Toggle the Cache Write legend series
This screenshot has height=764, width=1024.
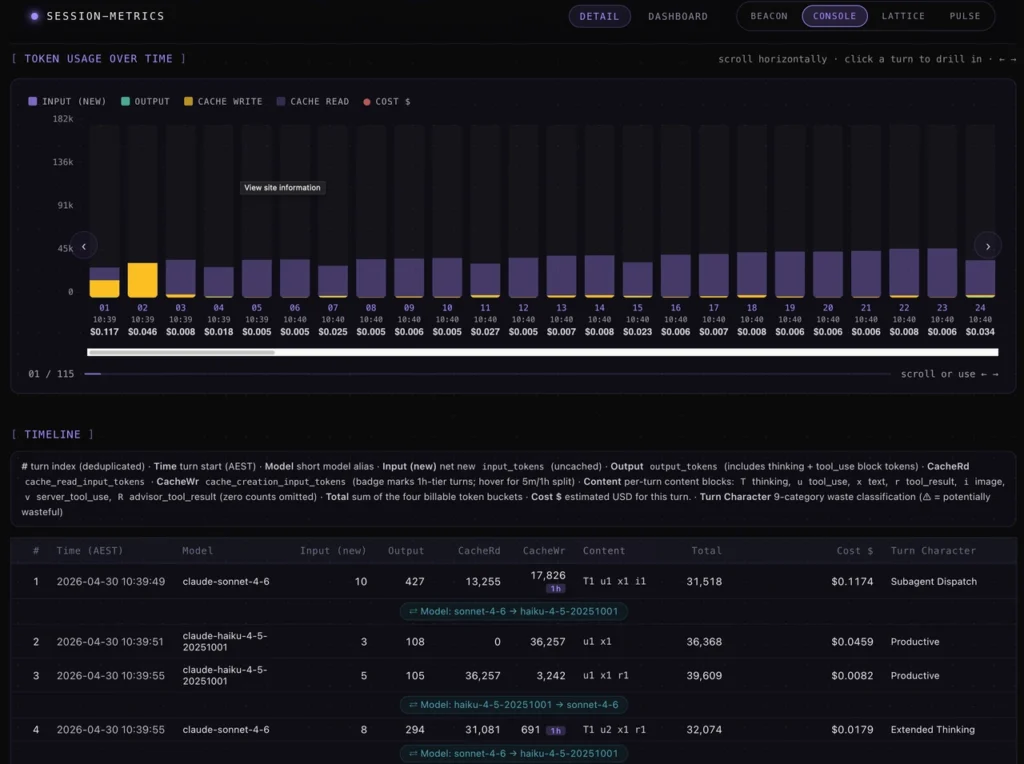(x=223, y=101)
